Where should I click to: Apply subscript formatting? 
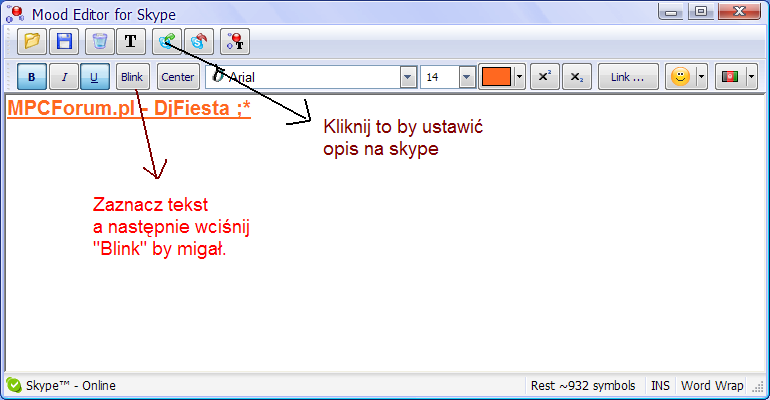[577, 77]
